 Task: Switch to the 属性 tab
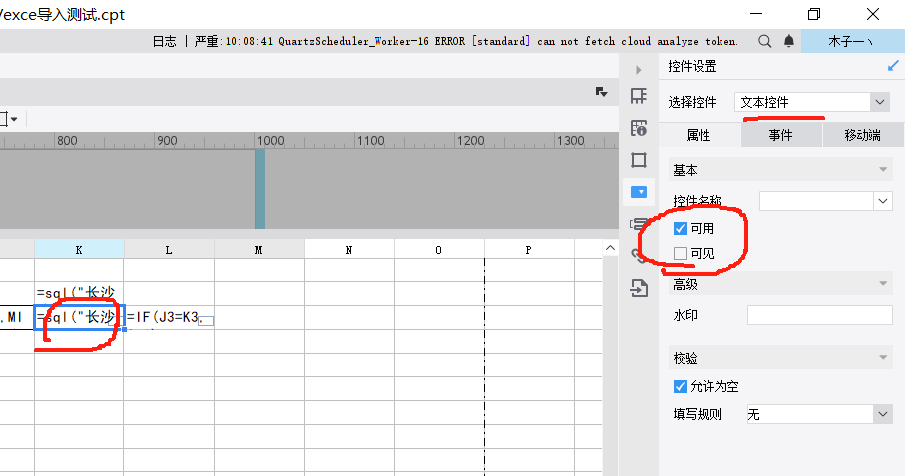[x=699, y=135]
